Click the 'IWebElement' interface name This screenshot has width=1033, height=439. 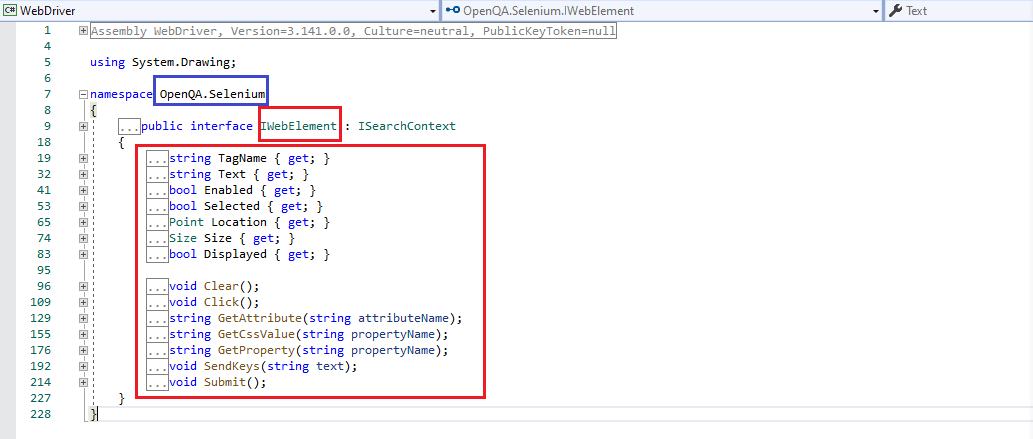tap(298, 126)
